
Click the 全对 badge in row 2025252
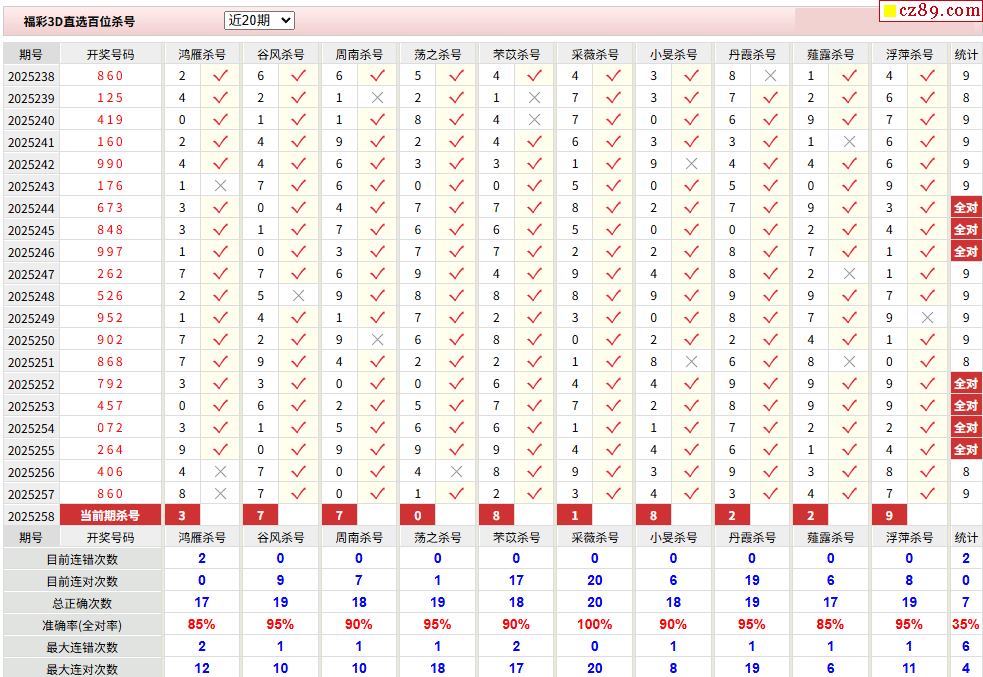966,384
